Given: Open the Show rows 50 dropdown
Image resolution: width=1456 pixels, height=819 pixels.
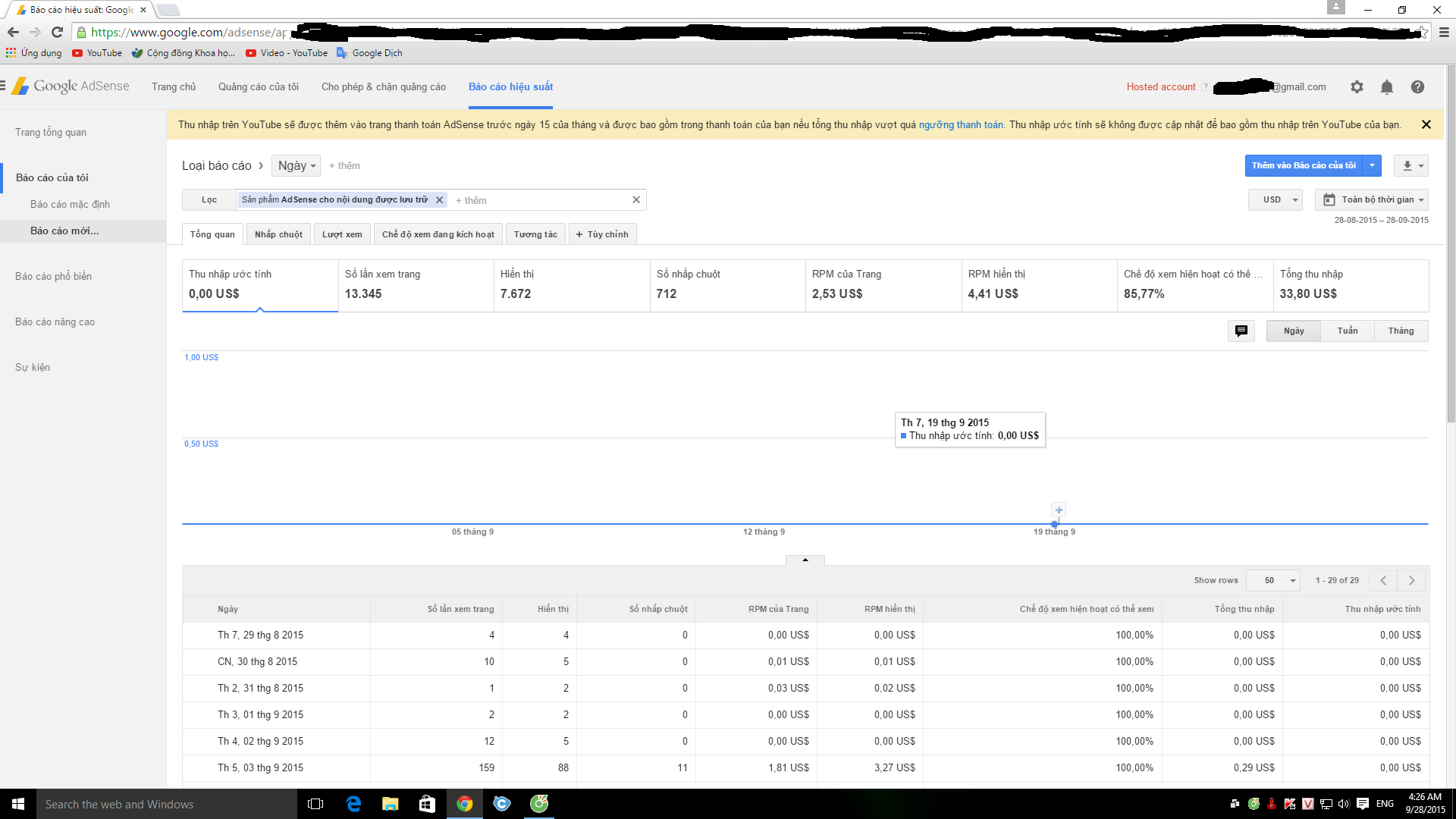Looking at the screenshot, I should 1272,581.
